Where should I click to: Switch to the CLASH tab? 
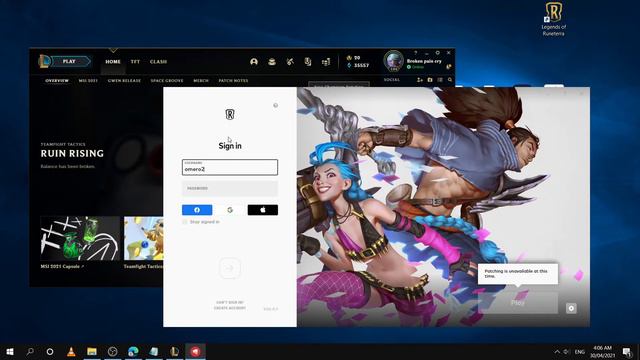(158, 62)
